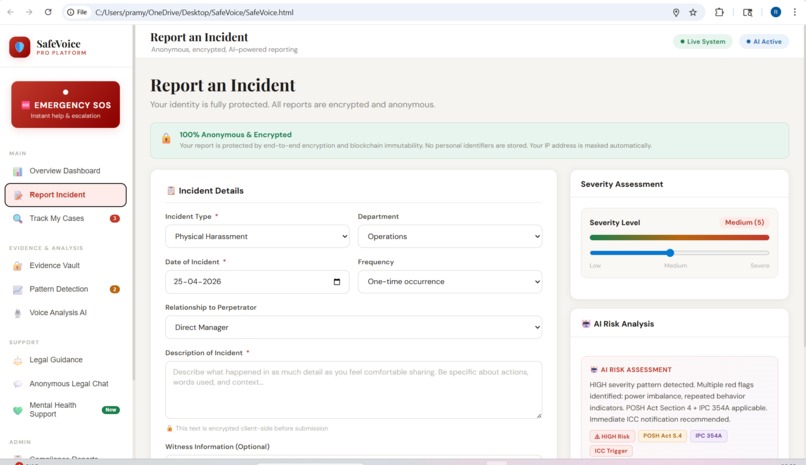Click the POSH Act S.4 tag

(662, 436)
